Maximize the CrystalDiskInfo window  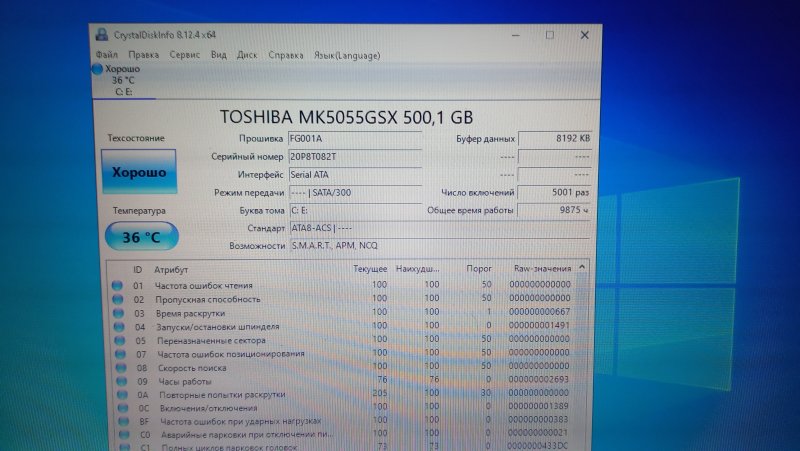(x=549, y=34)
